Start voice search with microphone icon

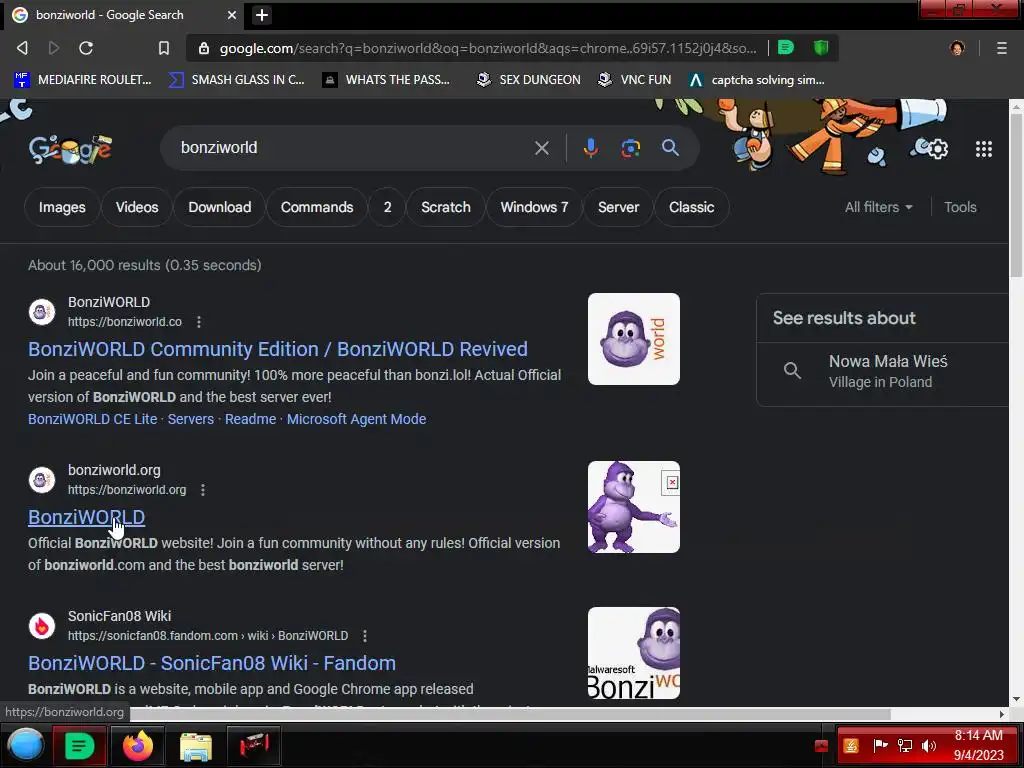(x=590, y=148)
